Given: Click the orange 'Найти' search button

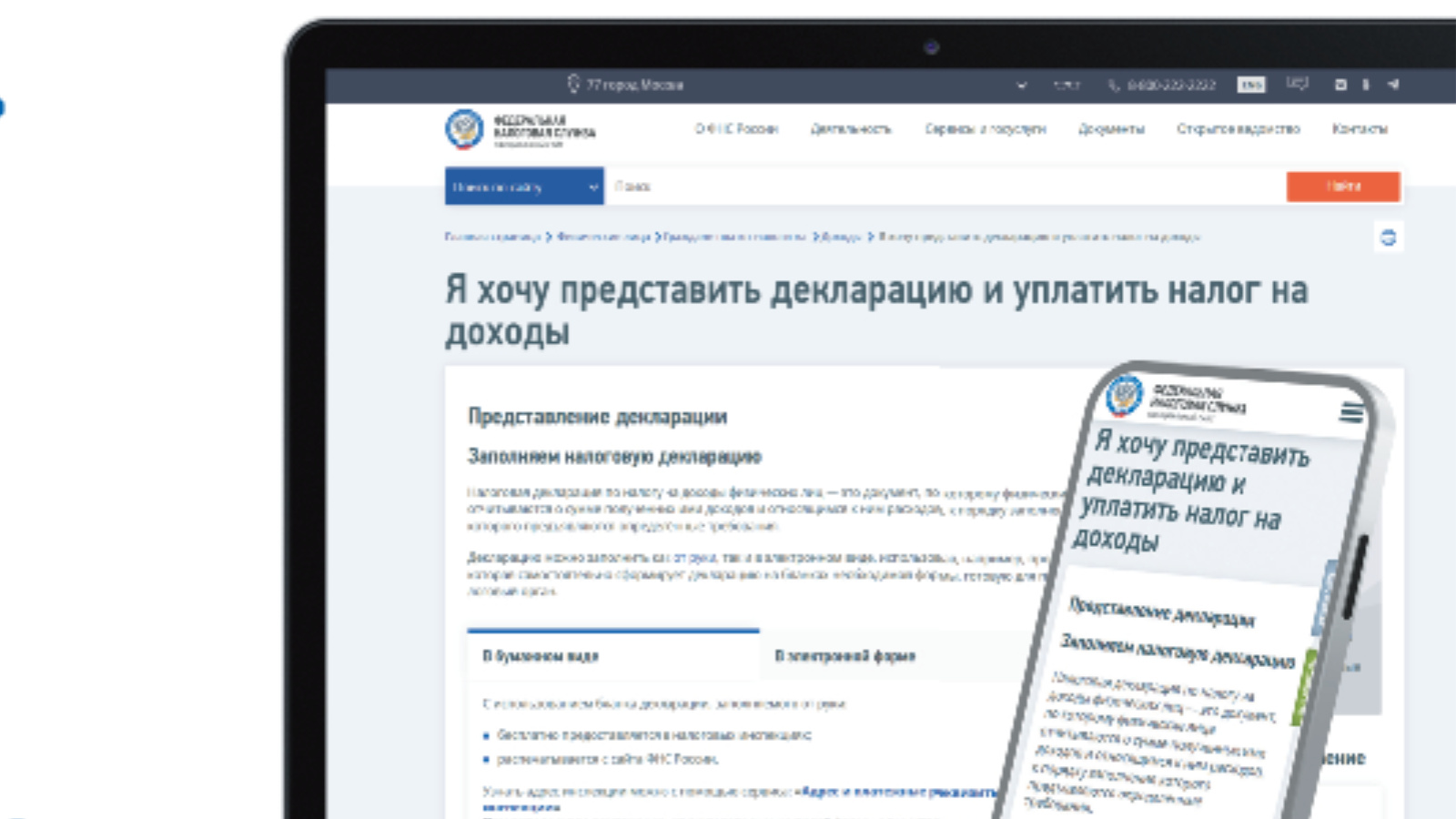Looking at the screenshot, I should (1343, 187).
